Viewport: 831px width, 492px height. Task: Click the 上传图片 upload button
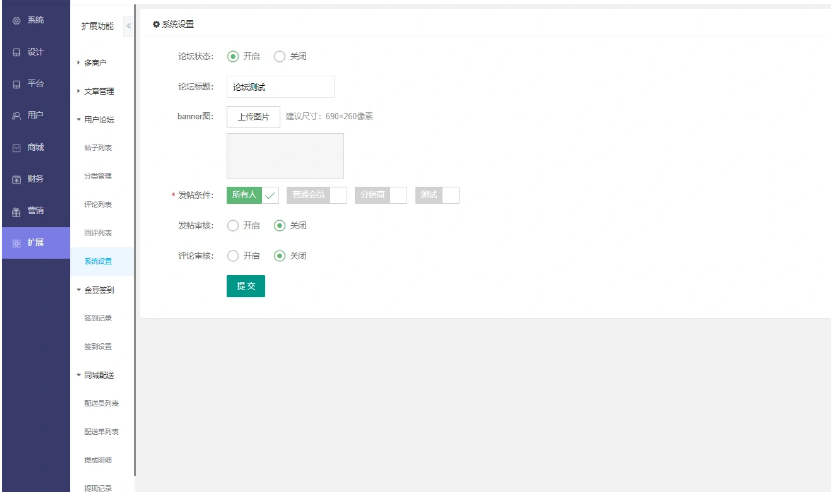click(x=253, y=117)
